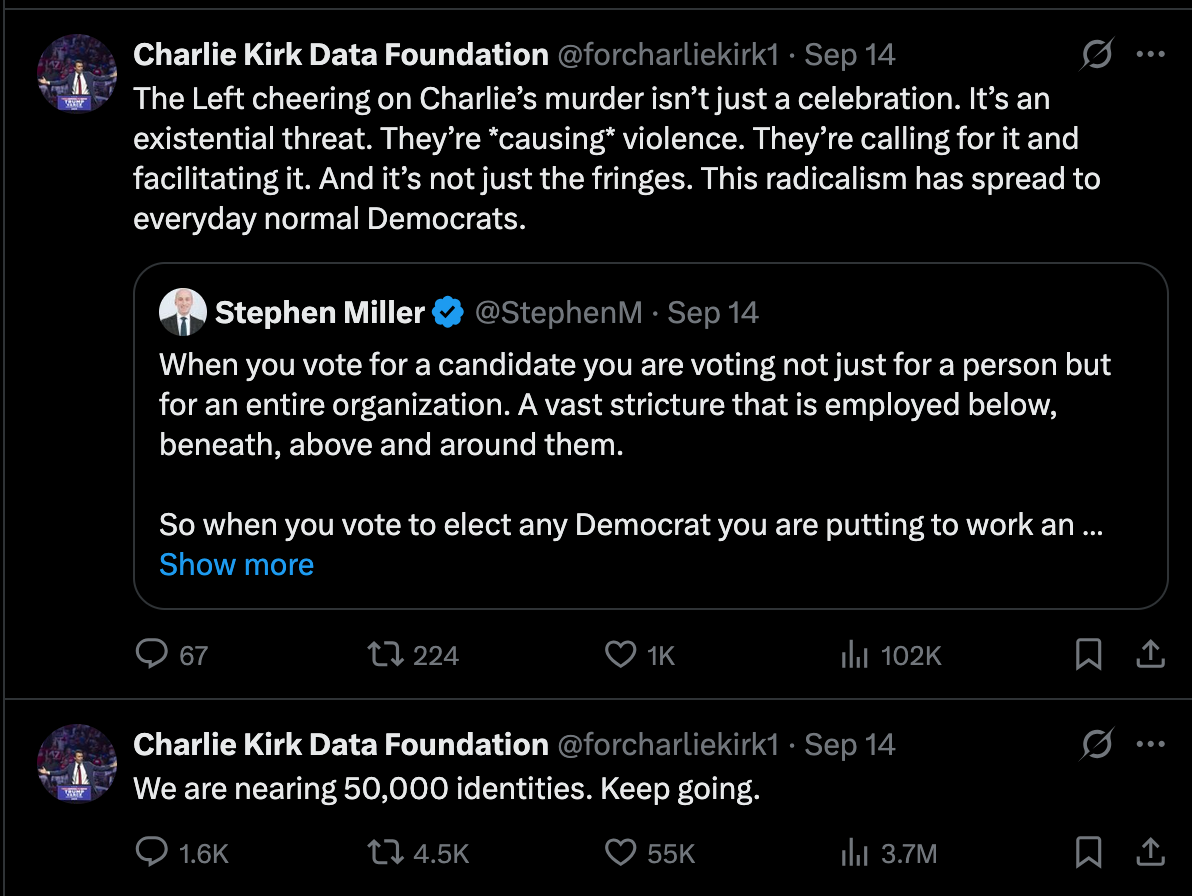Like the post with 55K likes
The height and width of the screenshot is (896, 1192).
(621, 852)
